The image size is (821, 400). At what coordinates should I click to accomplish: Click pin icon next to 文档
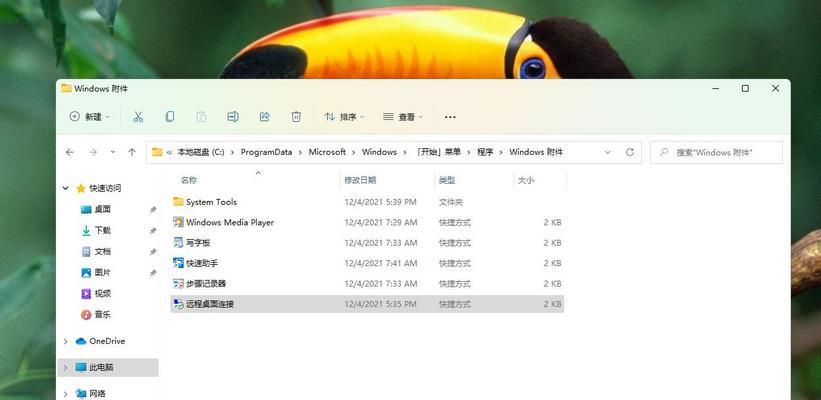[x=153, y=251]
